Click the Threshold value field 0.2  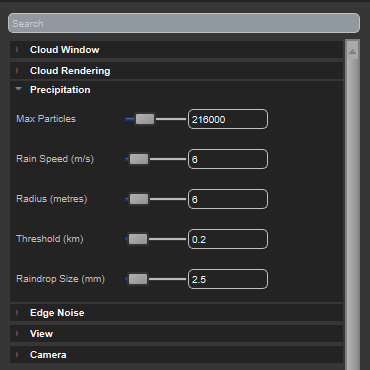pyautogui.click(x=228, y=239)
